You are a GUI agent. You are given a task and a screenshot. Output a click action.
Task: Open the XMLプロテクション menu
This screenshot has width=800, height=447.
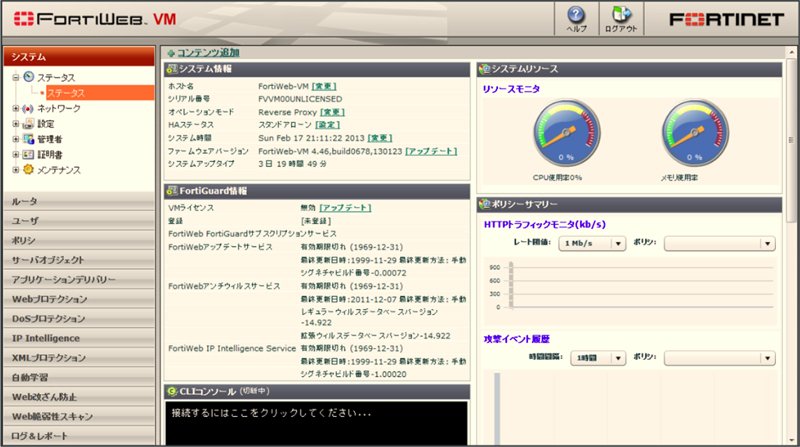(x=79, y=358)
